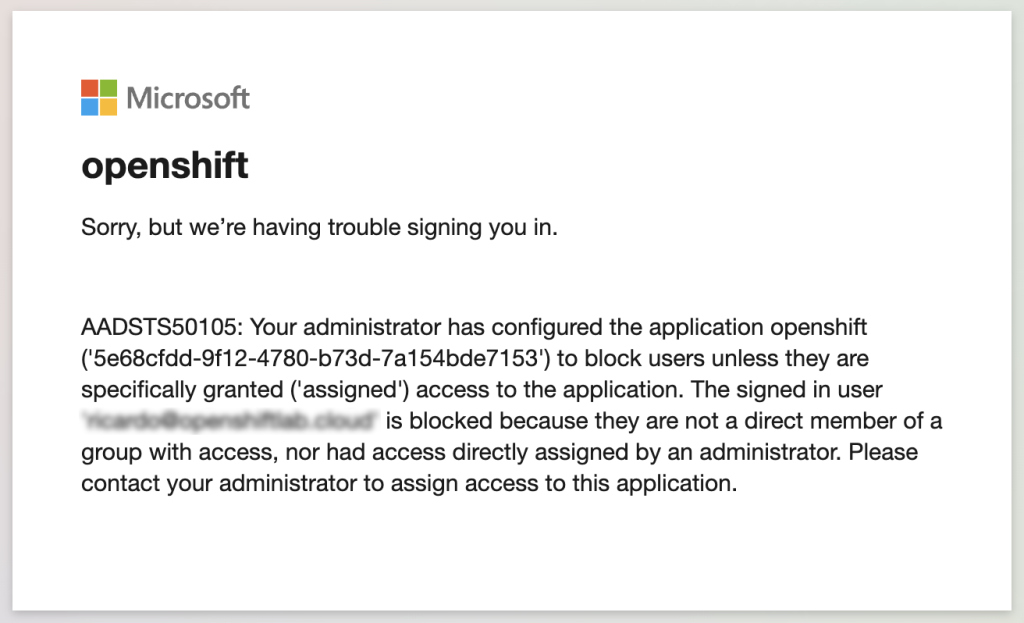Click the Microsoft wordmark text
This screenshot has height=623, width=1024.
(188, 98)
